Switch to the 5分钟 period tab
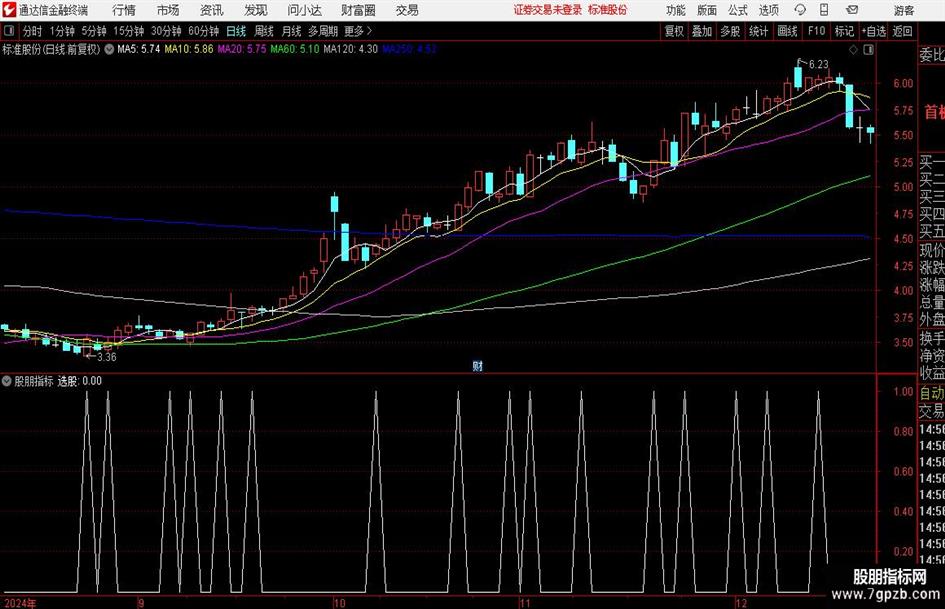 point(94,31)
